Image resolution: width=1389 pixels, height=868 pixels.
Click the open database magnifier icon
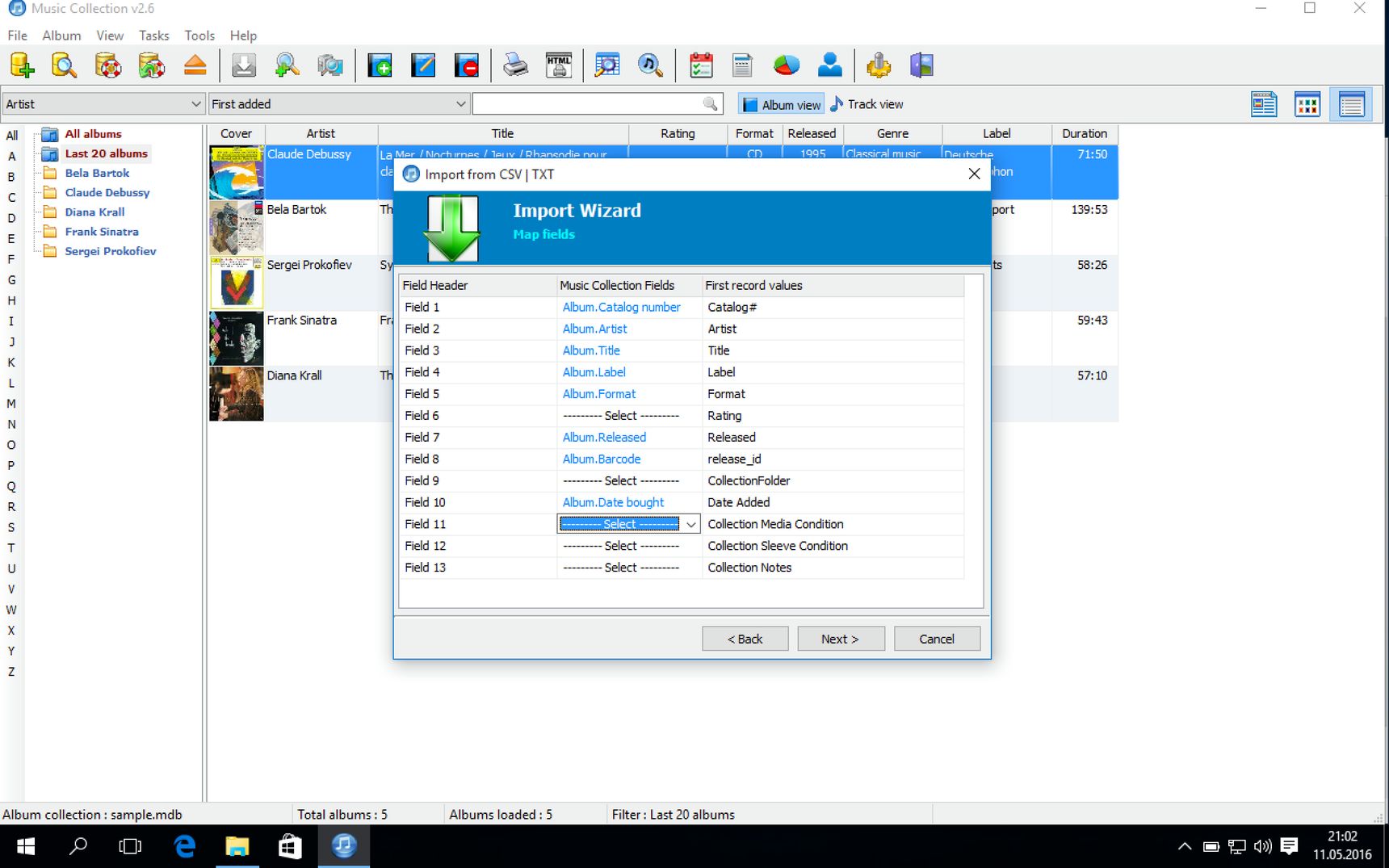click(x=65, y=65)
